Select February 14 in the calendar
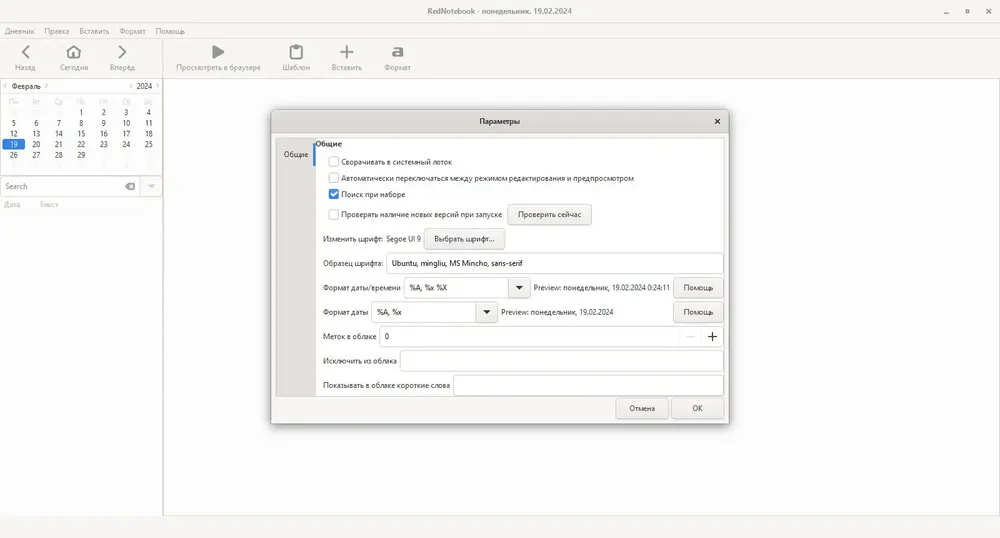The width and height of the screenshot is (1000, 538). click(x=59, y=134)
